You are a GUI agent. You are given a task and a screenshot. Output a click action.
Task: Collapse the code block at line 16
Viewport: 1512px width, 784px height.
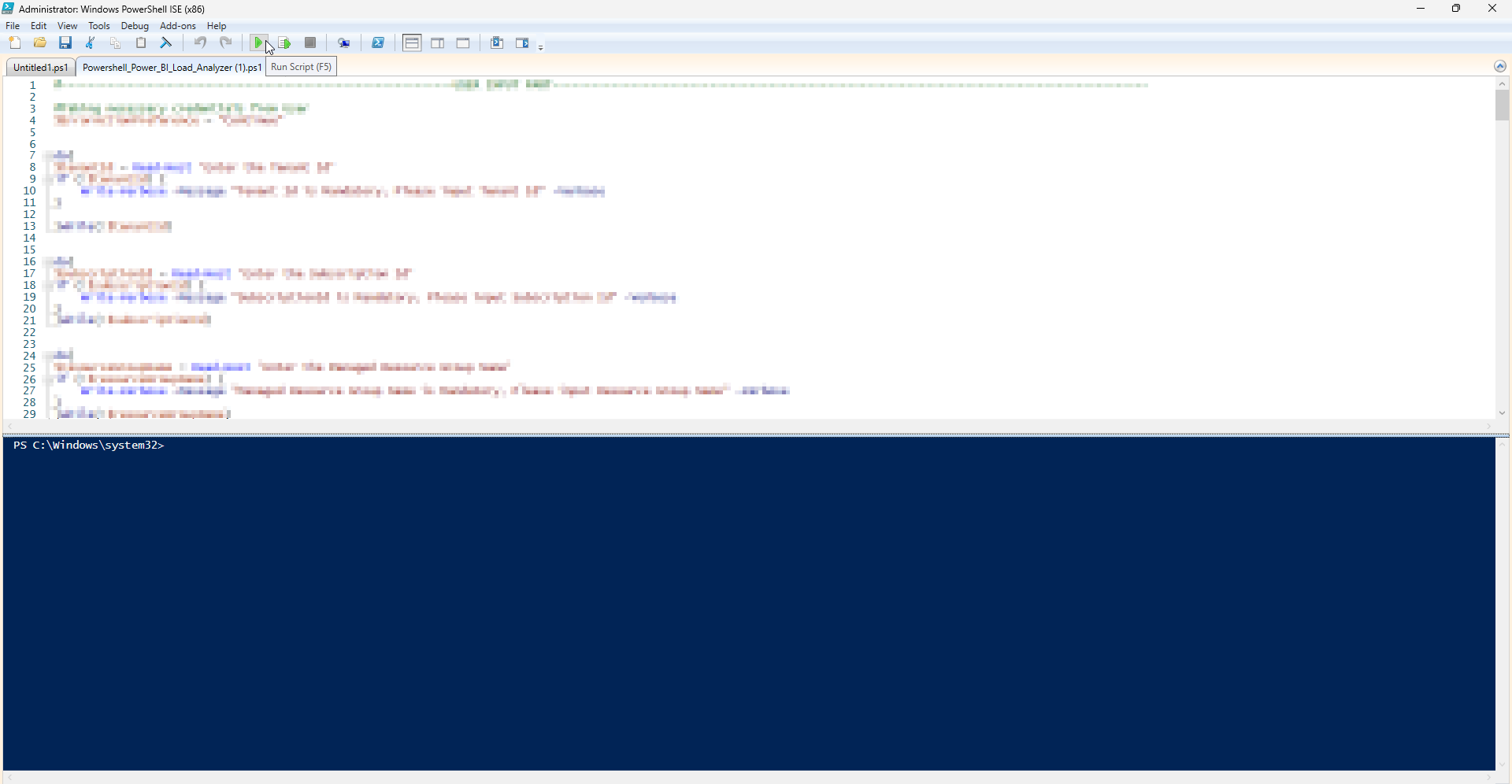click(49, 261)
